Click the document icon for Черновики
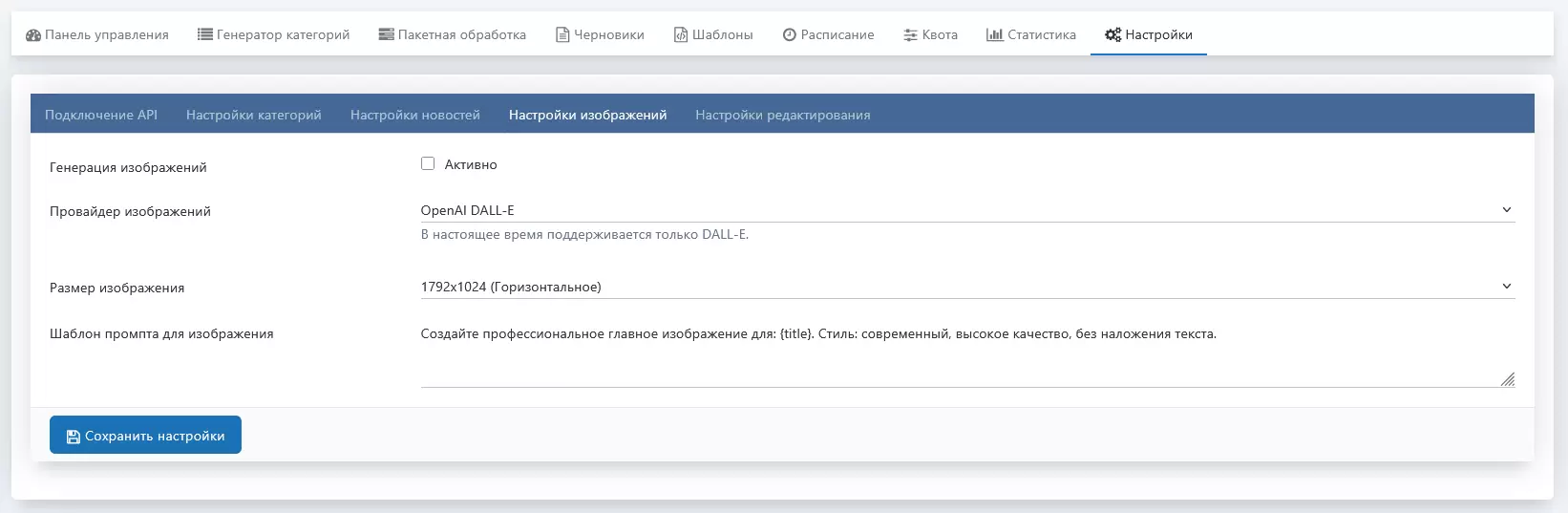1568x513 pixels. point(562,35)
